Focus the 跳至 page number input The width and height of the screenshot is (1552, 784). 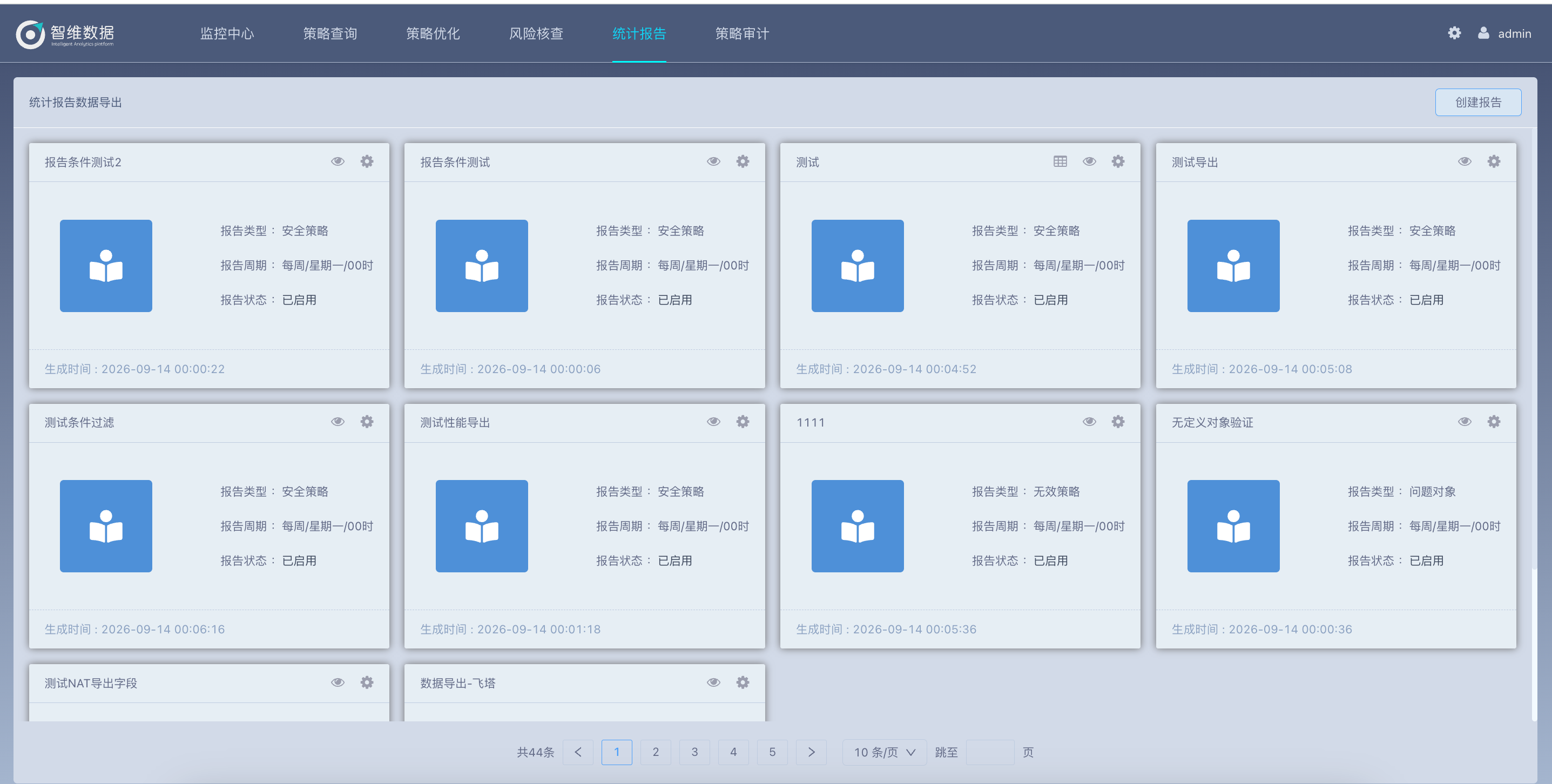[990, 752]
